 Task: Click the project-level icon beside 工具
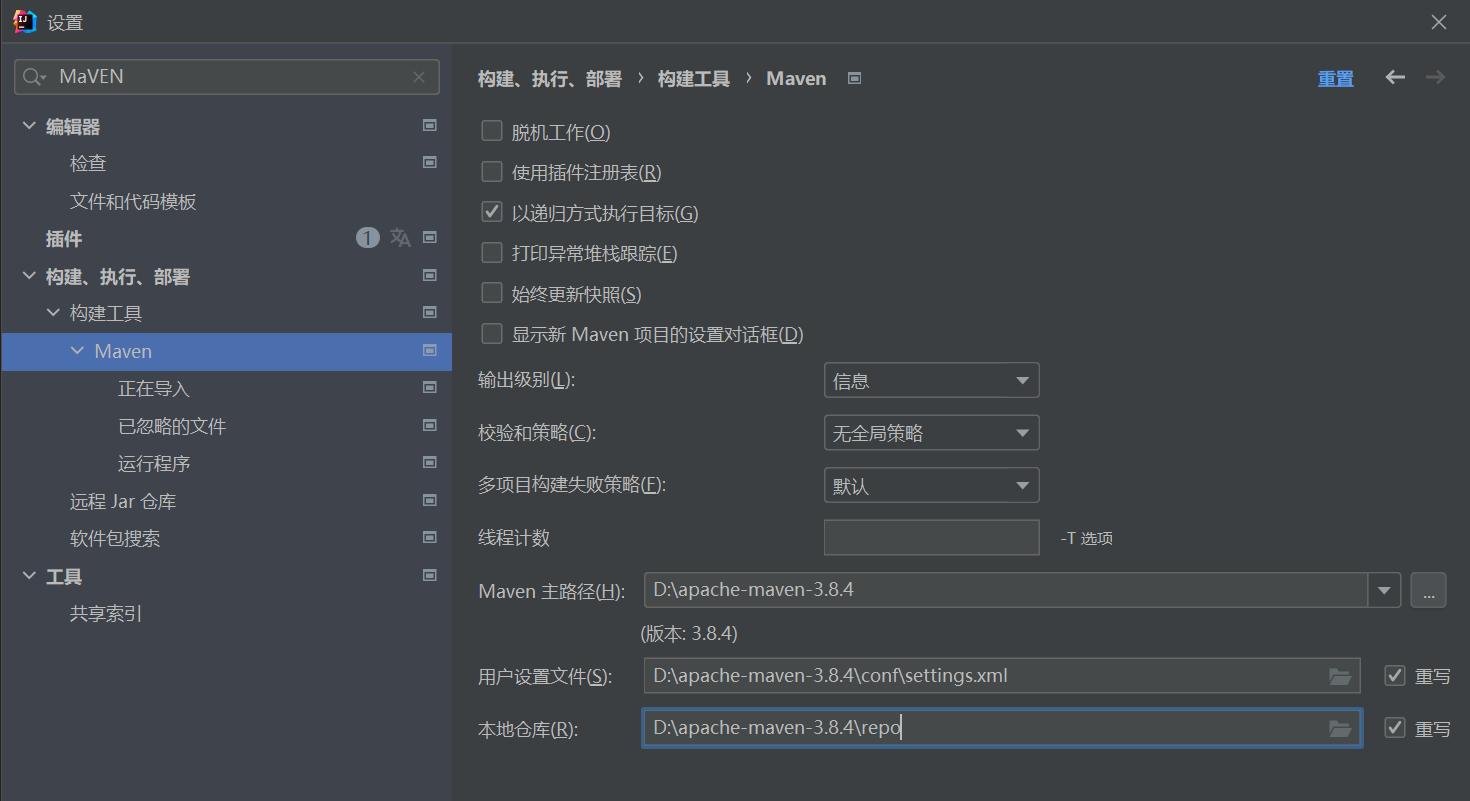point(430,575)
